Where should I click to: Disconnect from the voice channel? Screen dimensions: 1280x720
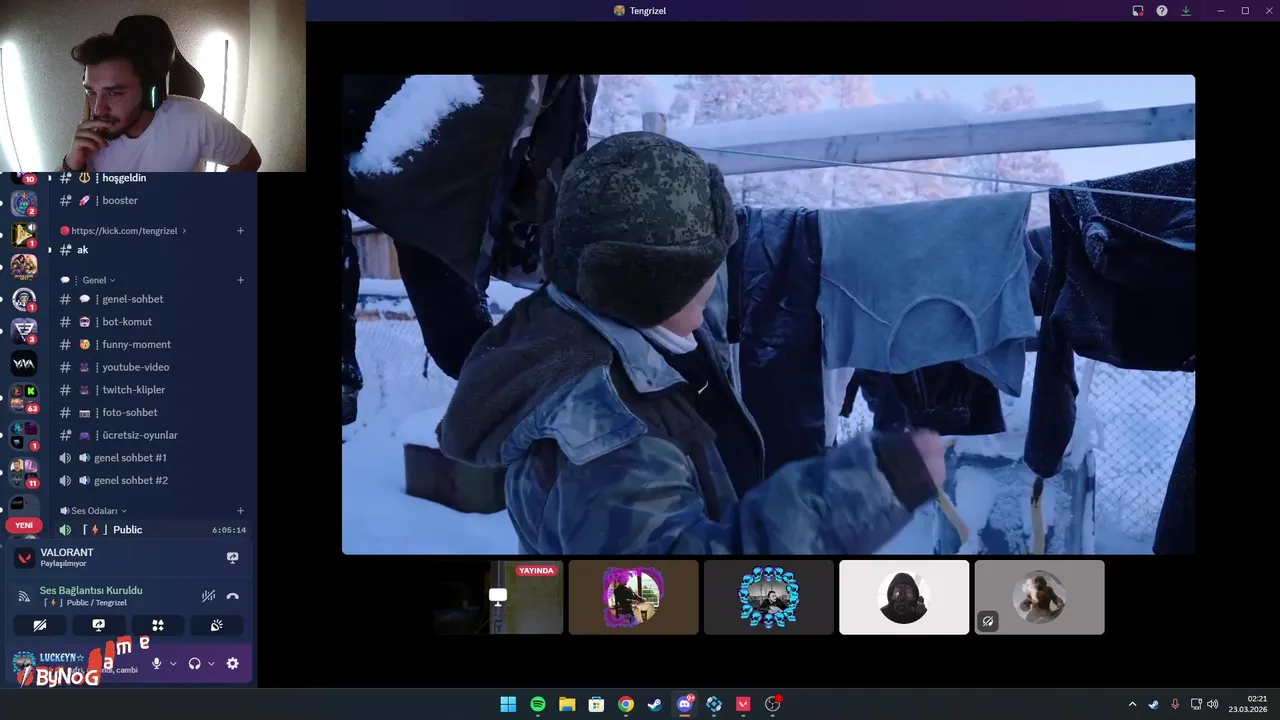pos(233,596)
